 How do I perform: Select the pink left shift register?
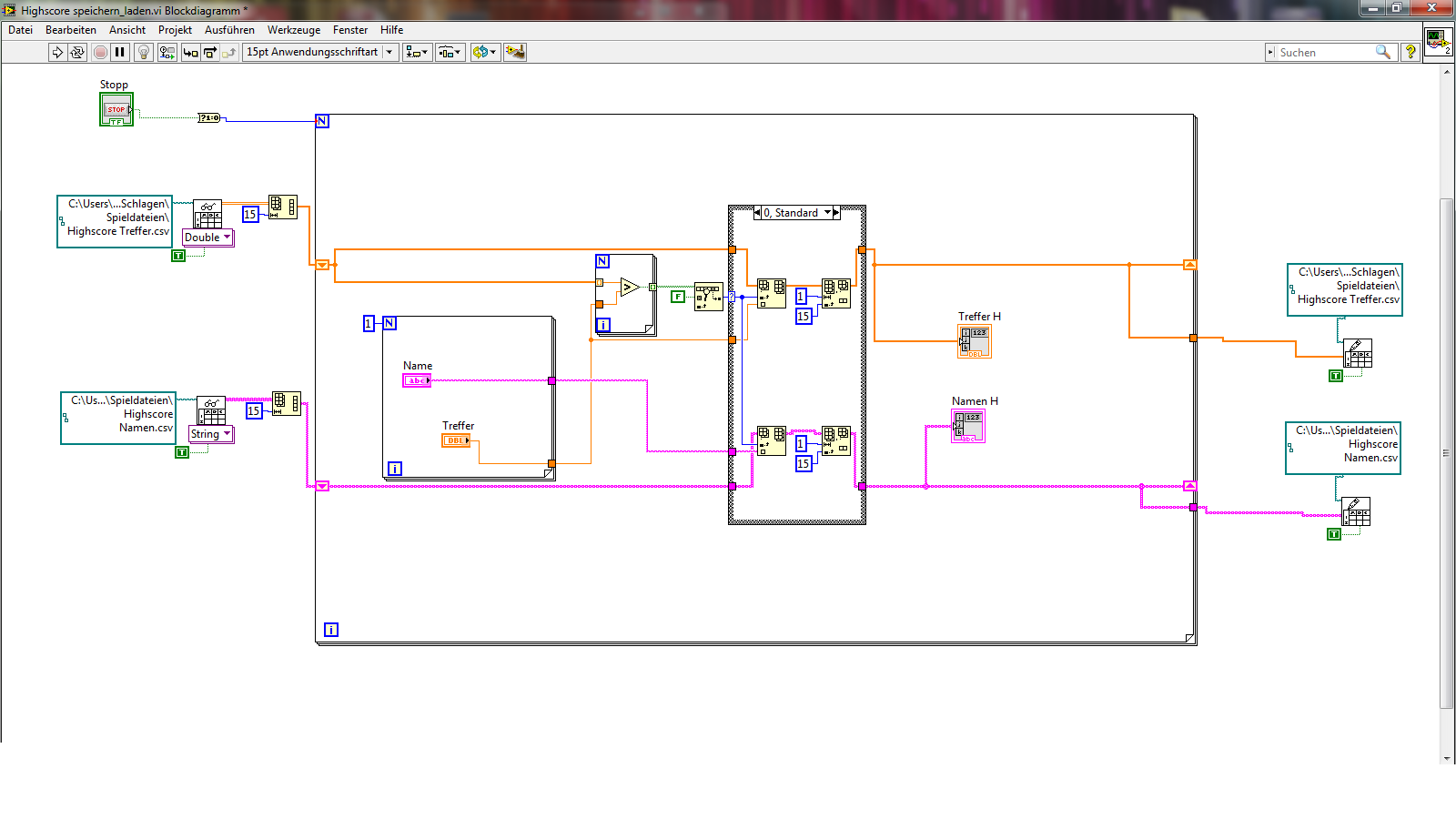[x=322, y=486]
